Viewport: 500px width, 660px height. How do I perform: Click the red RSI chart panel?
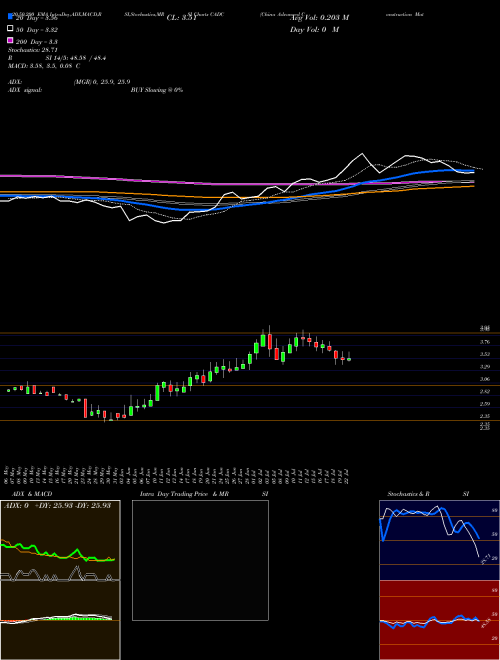(439, 620)
